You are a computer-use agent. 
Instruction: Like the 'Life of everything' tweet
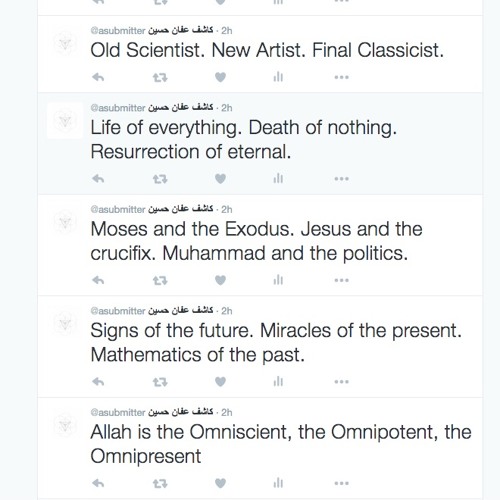(220, 179)
